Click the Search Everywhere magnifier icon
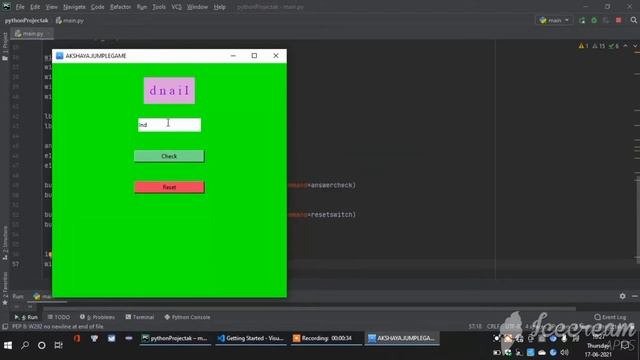Viewport: 640px width, 360px height. [633, 20]
